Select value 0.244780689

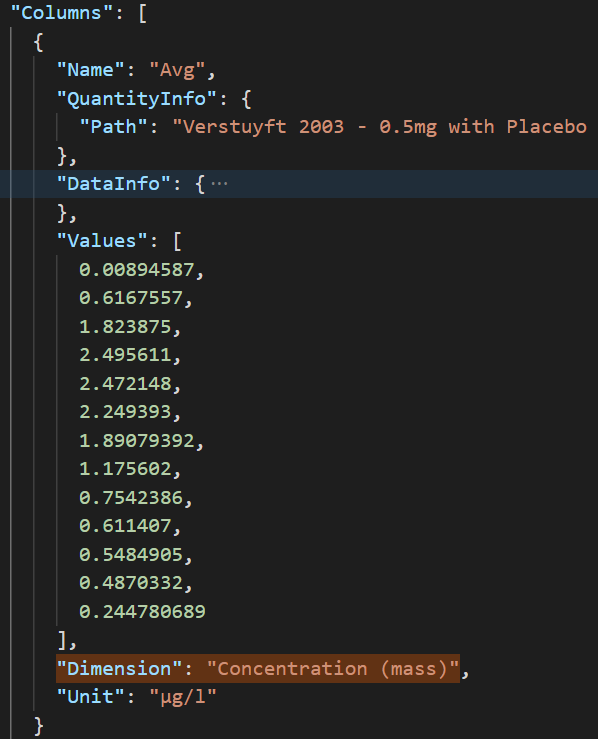tap(142, 612)
